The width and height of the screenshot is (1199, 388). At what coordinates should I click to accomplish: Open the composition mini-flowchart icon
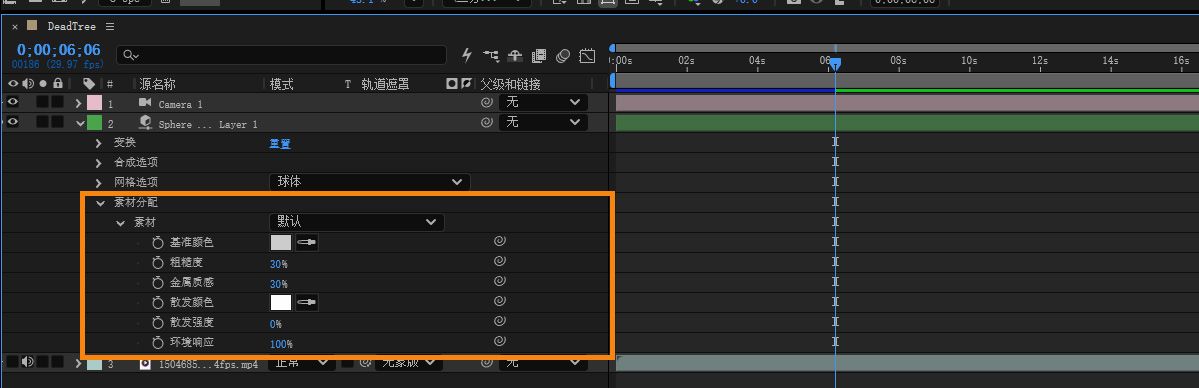[x=491, y=55]
